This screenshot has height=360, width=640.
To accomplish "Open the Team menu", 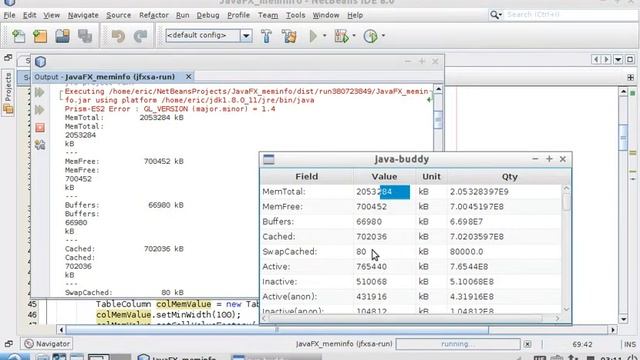I will (268, 15).
